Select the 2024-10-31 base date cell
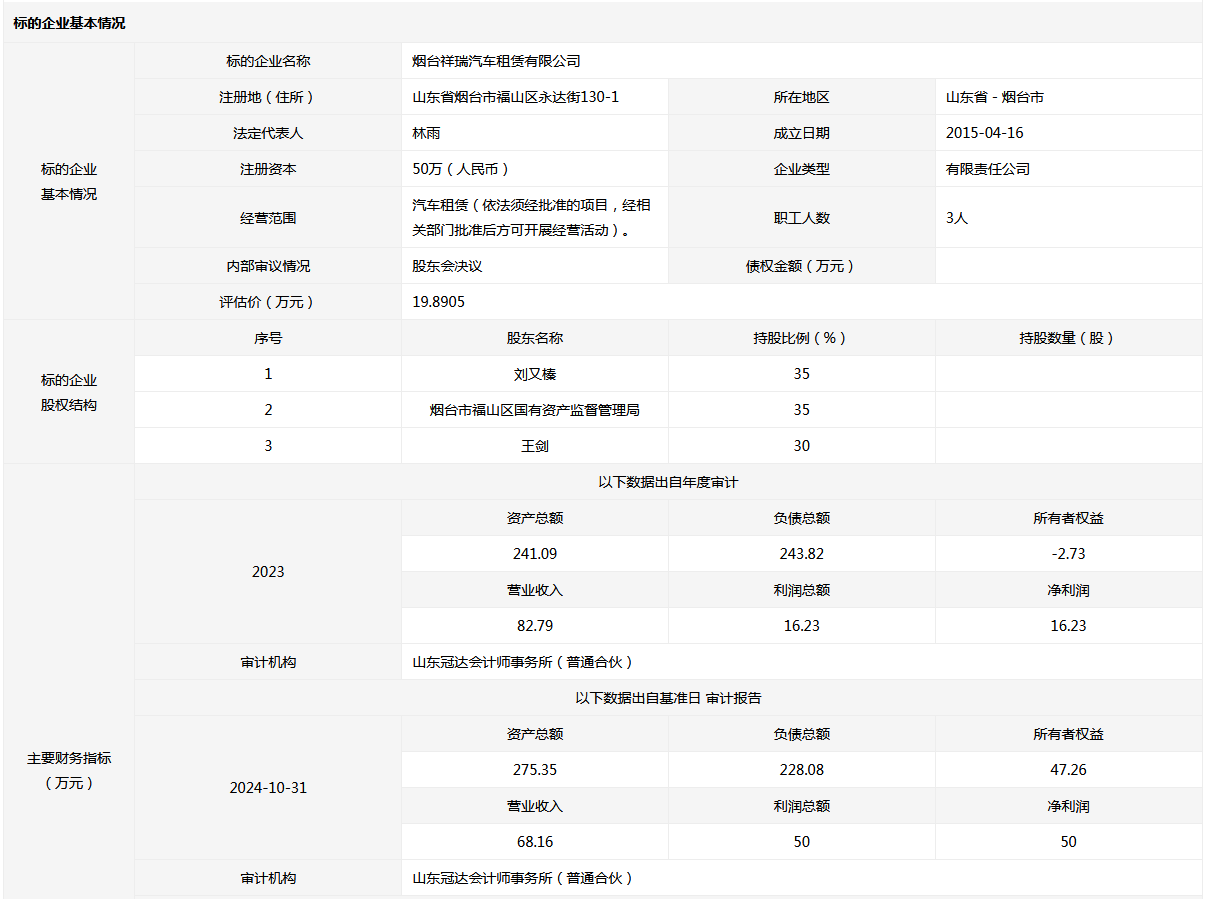The image size is (1208, 899). coord(268,788)
